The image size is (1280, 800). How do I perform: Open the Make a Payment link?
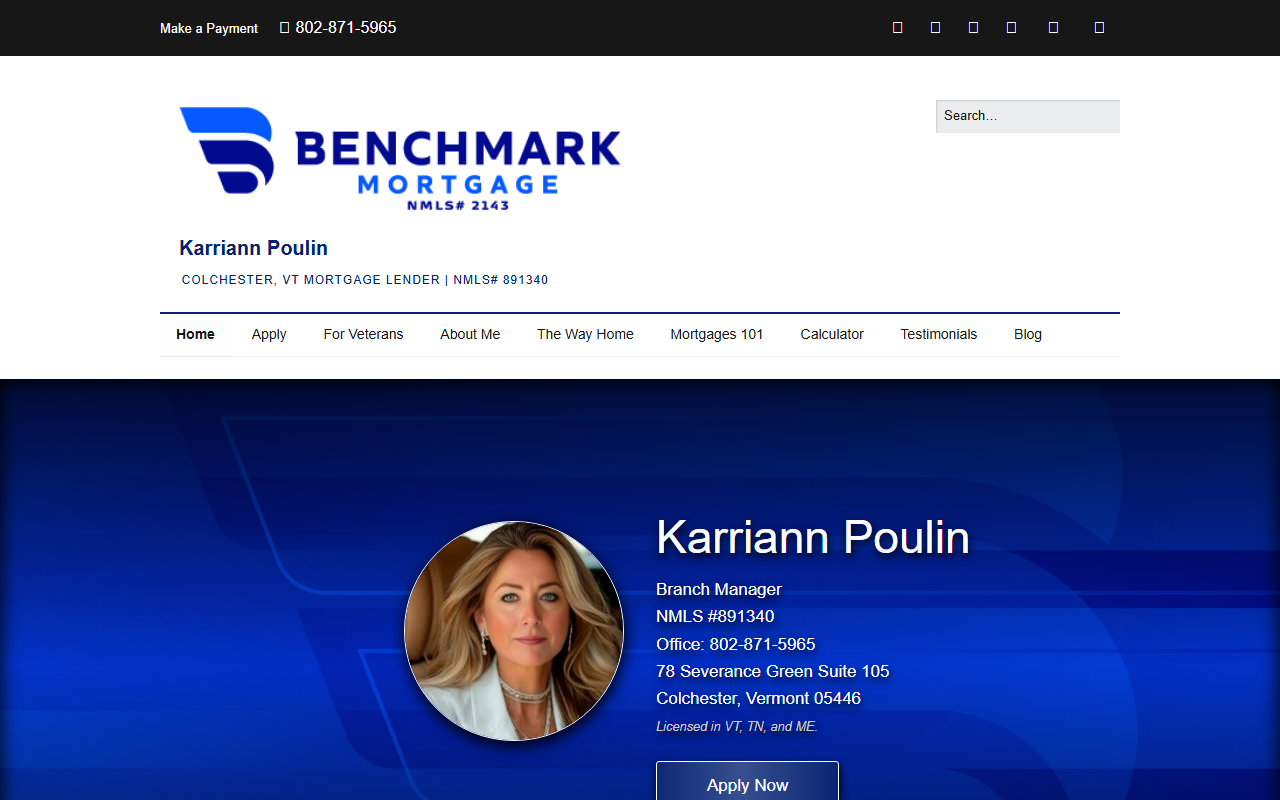[209, 28]
